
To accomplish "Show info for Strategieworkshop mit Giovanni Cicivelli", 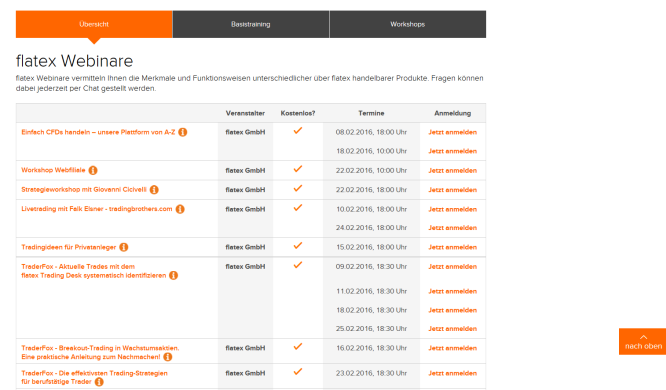I will click(x=154, y=189).
